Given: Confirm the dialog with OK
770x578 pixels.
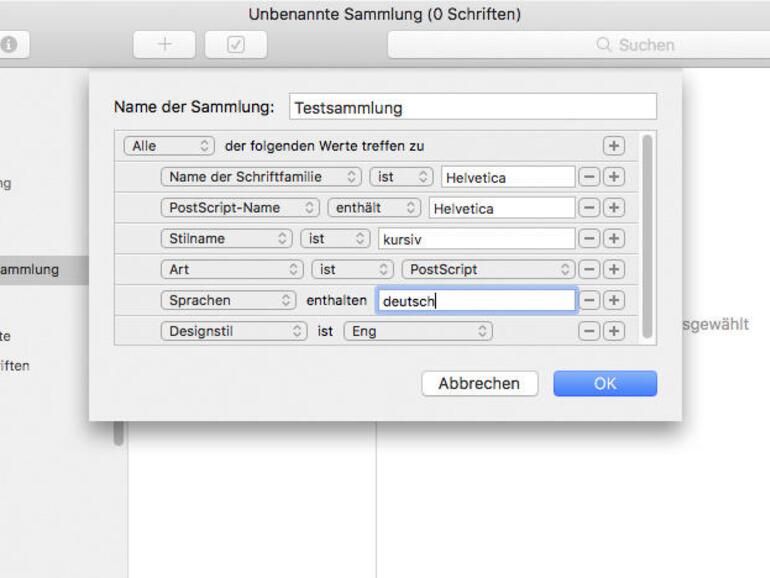Looking at the screenshot, I should [x=605, y=383].
